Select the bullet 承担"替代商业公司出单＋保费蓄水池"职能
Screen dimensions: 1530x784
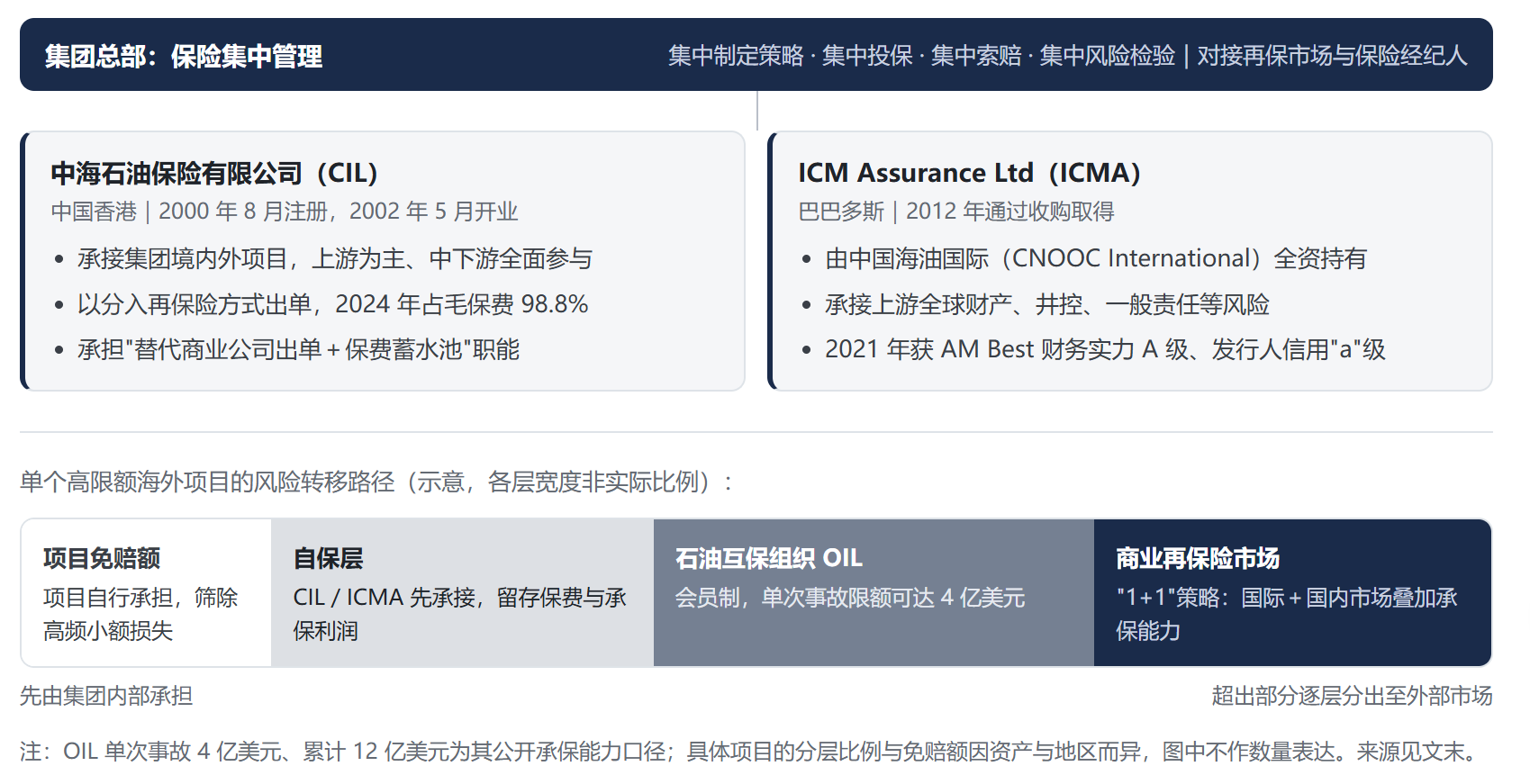point(299,349)
